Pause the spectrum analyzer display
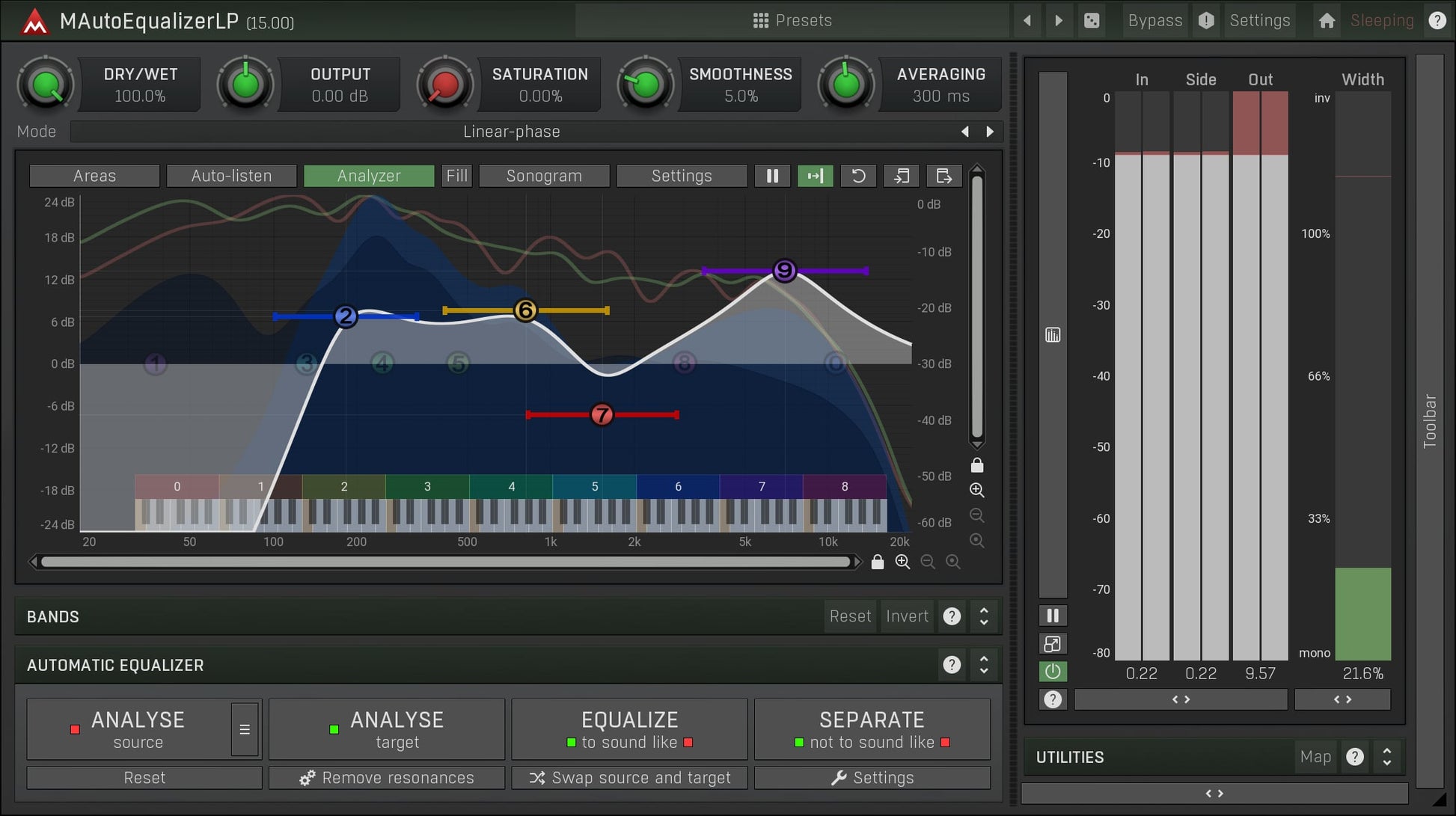This screenshot has width=1456, height=816. (x=772, y=176)
